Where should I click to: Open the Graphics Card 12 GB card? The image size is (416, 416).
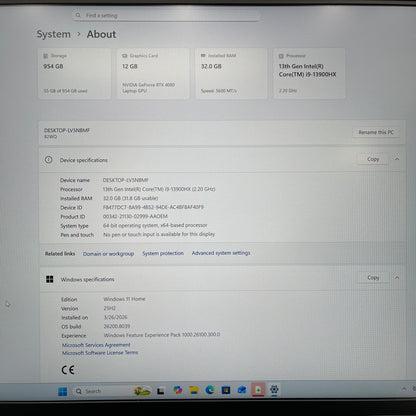(x=153, y=73)
